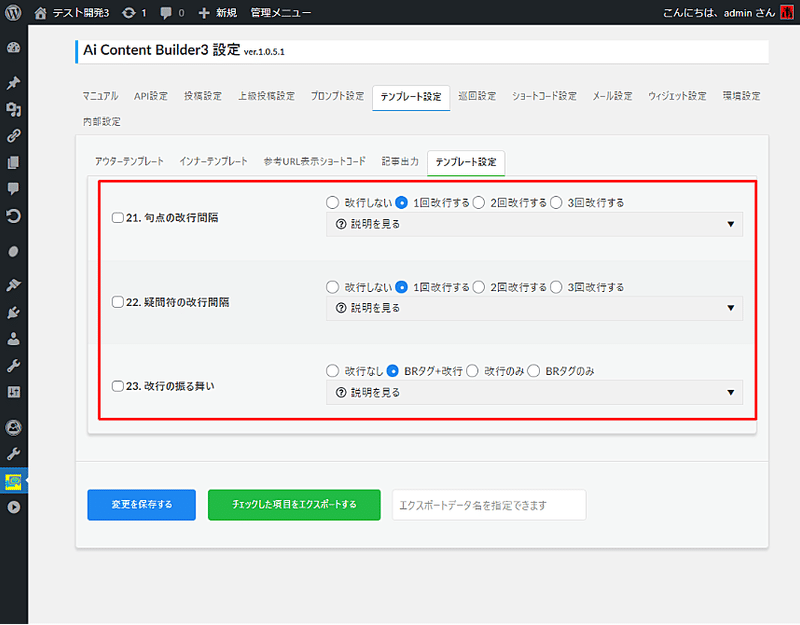Open the 上級投稿設定 tab
This screenshot has width=800, height=625.
[x=267, y=96]
